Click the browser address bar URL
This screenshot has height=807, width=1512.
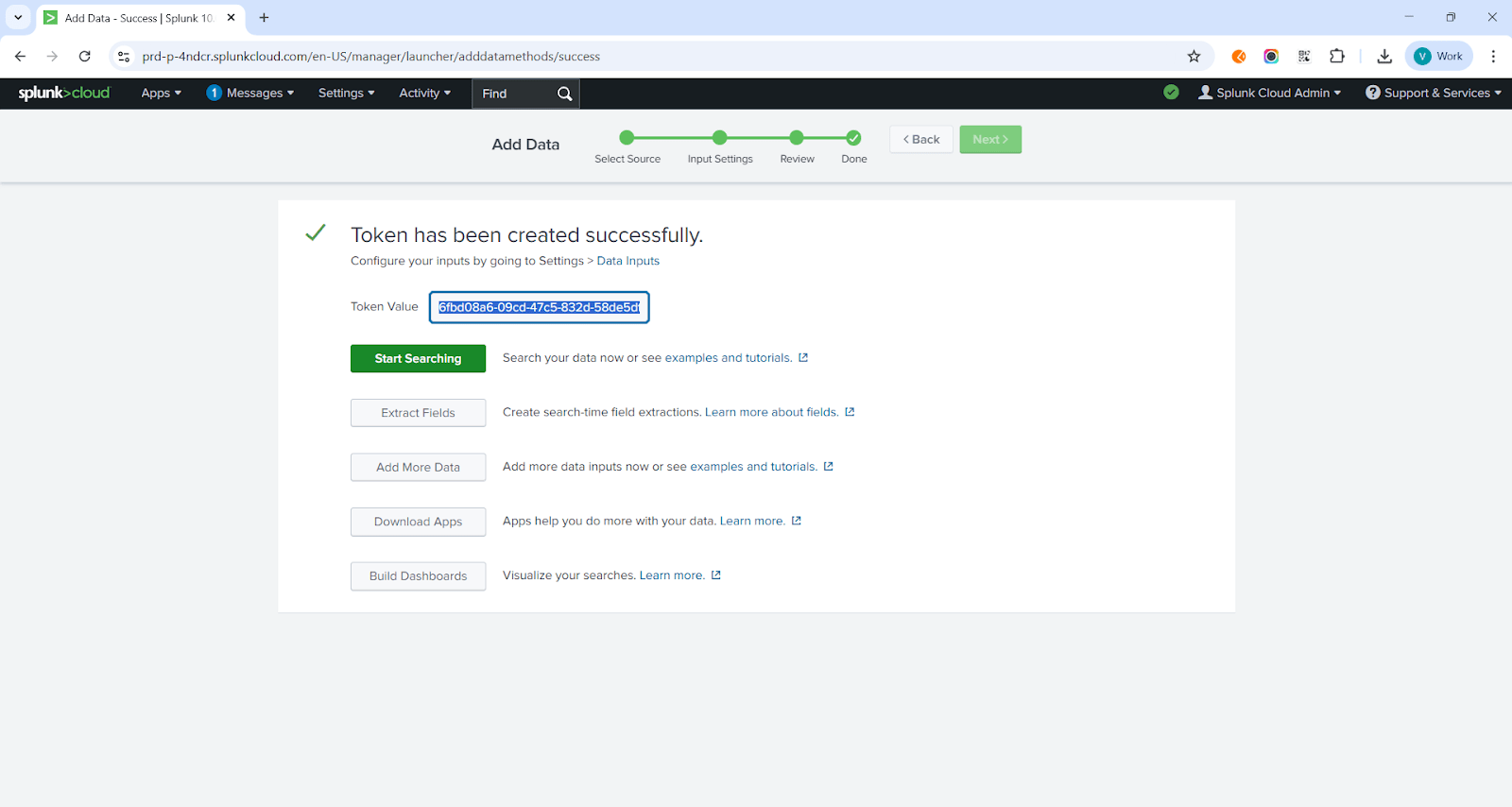371,57
